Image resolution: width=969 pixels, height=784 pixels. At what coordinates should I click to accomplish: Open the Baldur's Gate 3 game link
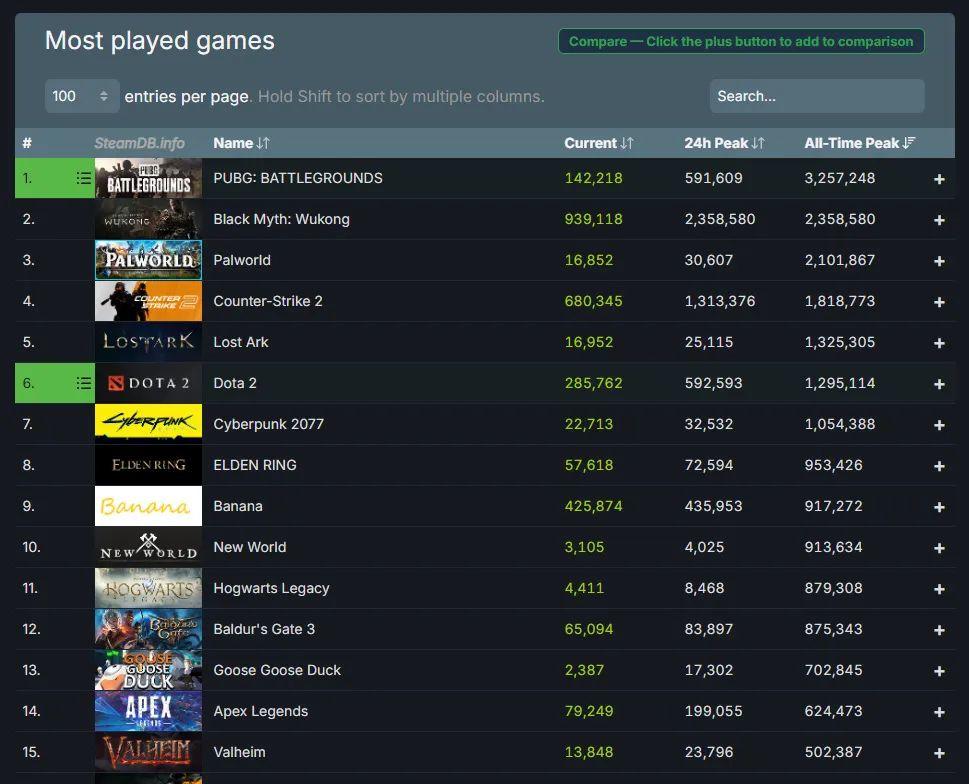tap(264, 629)
